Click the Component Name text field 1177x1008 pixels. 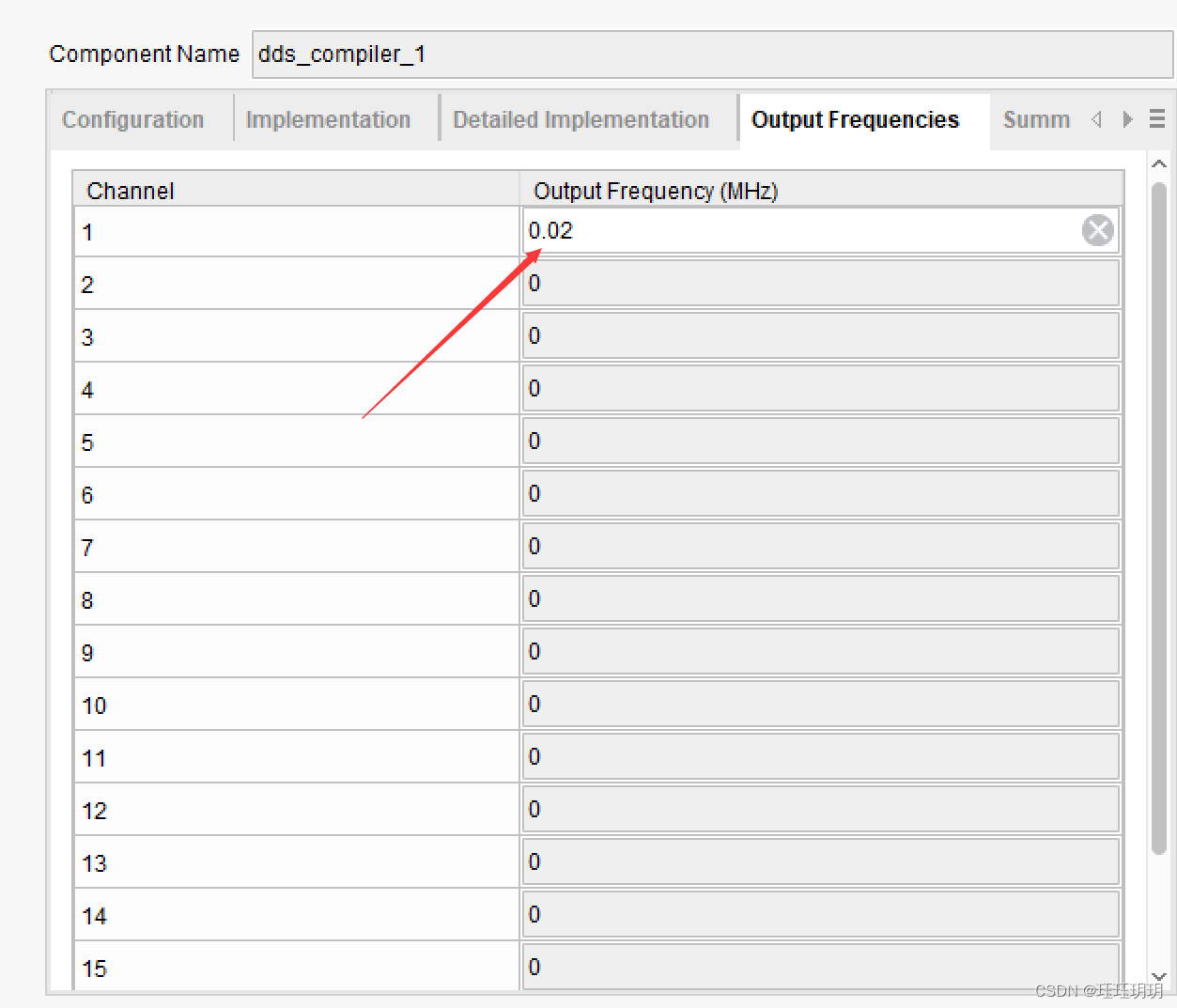(x=711, y=54)
